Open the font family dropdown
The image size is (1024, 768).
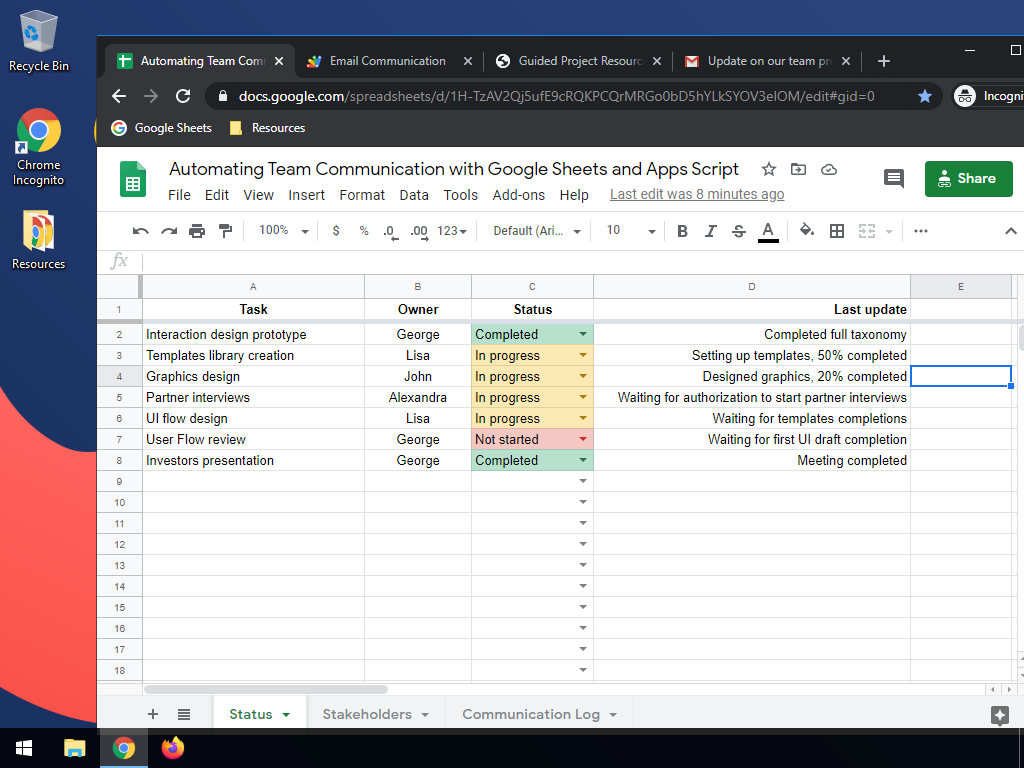pos(537,231)
